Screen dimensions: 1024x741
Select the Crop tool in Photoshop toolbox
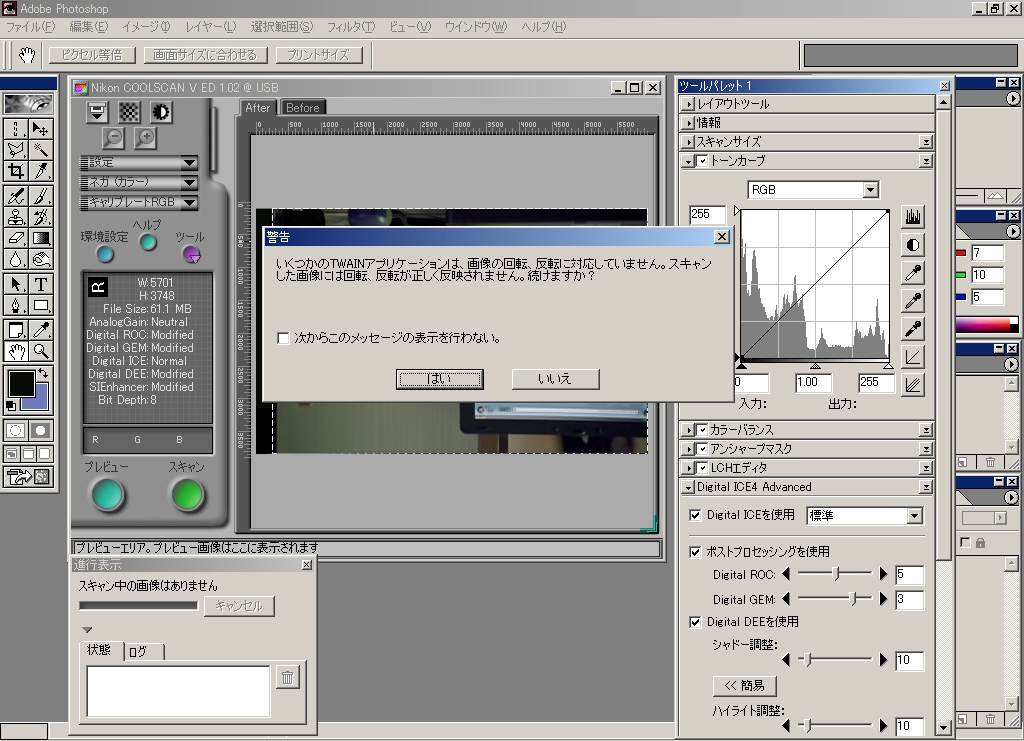[16, 171]
